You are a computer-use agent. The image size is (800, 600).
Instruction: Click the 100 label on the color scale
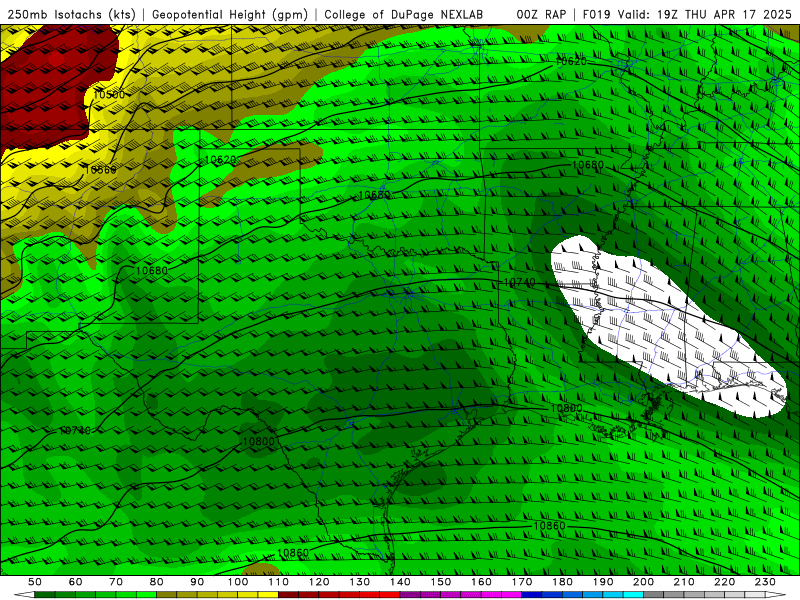(x=238, y=582)
